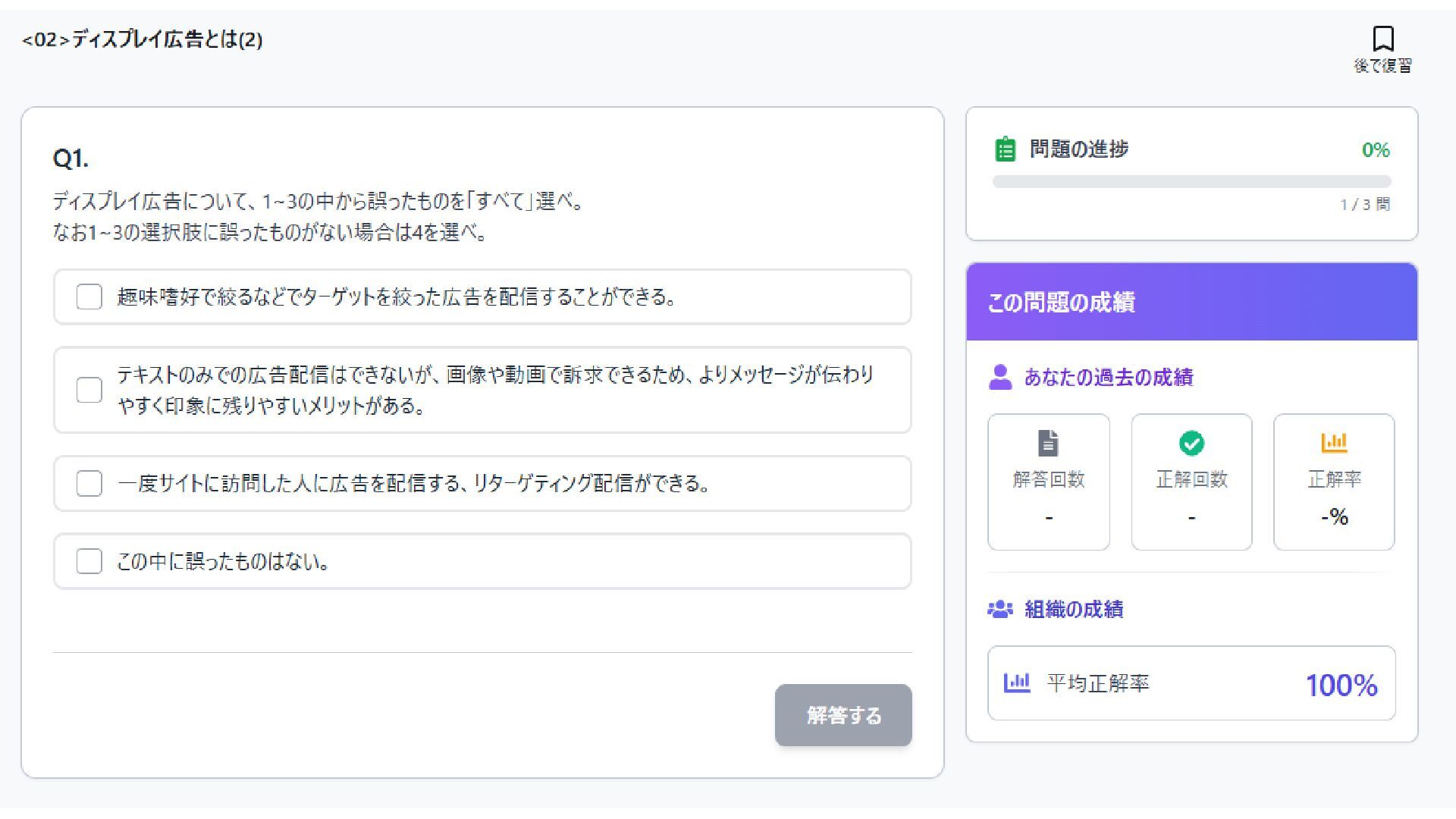Check the option starting with テキストのみでの広告配信
The height and width of the screenshot is (819, 1456).
coord(89,390)
